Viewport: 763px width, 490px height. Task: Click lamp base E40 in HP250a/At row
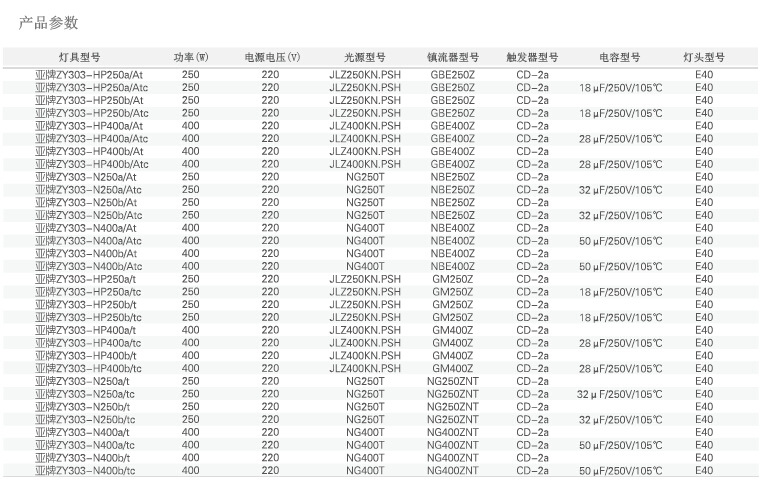704,75
